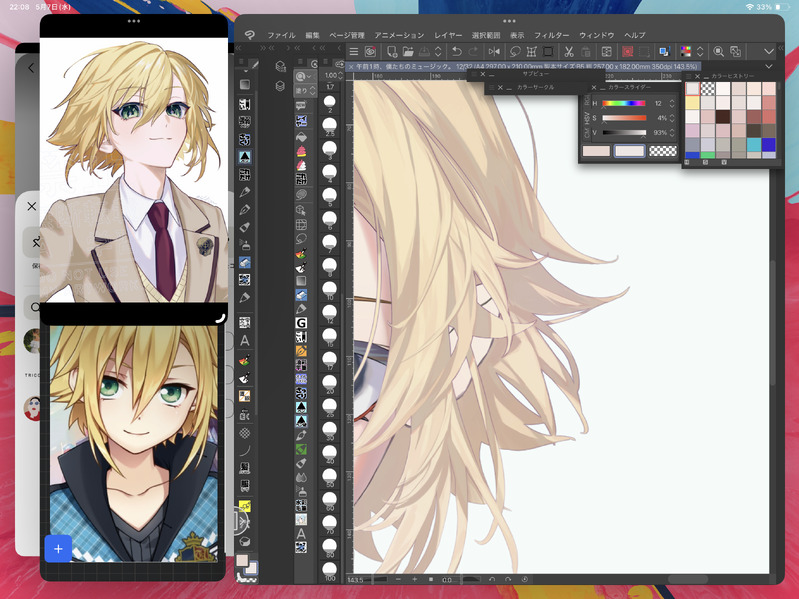Viewport: 799px width, 599px height.
Task: Select brush size 5 preset
Action: point(330,197)
